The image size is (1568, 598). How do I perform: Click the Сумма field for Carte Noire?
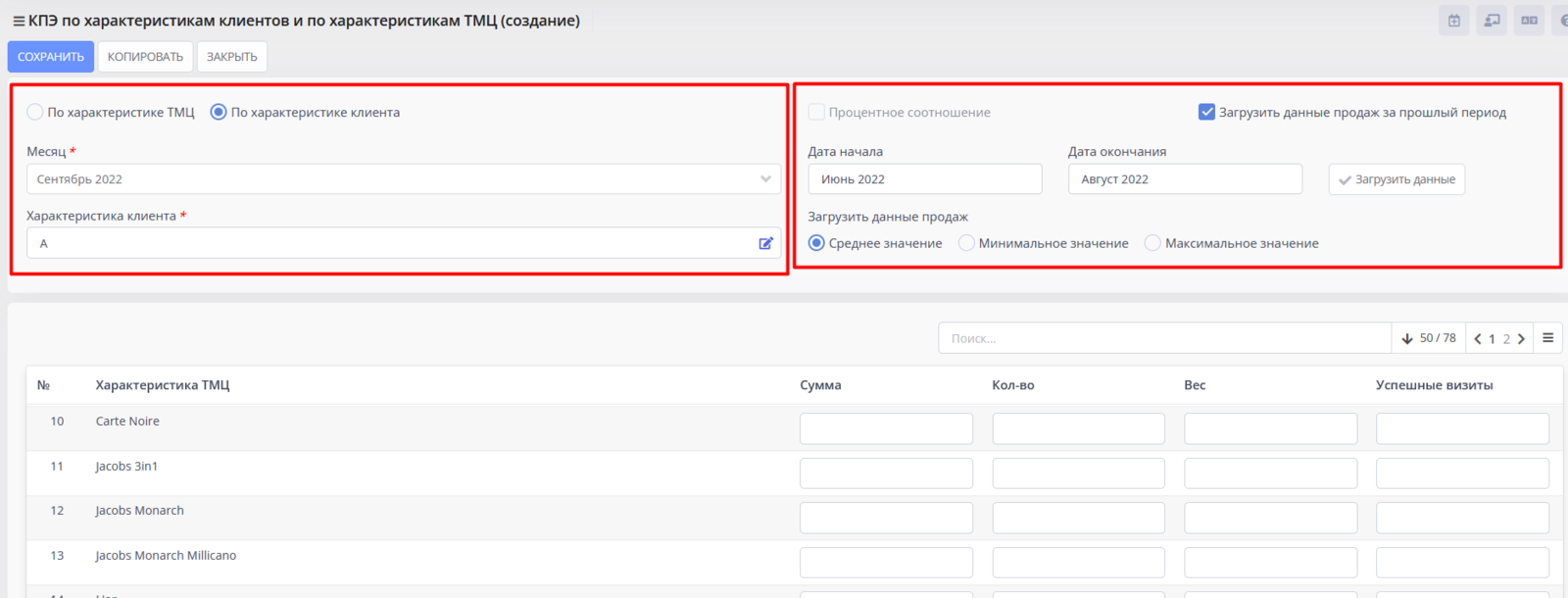point(886,428)
